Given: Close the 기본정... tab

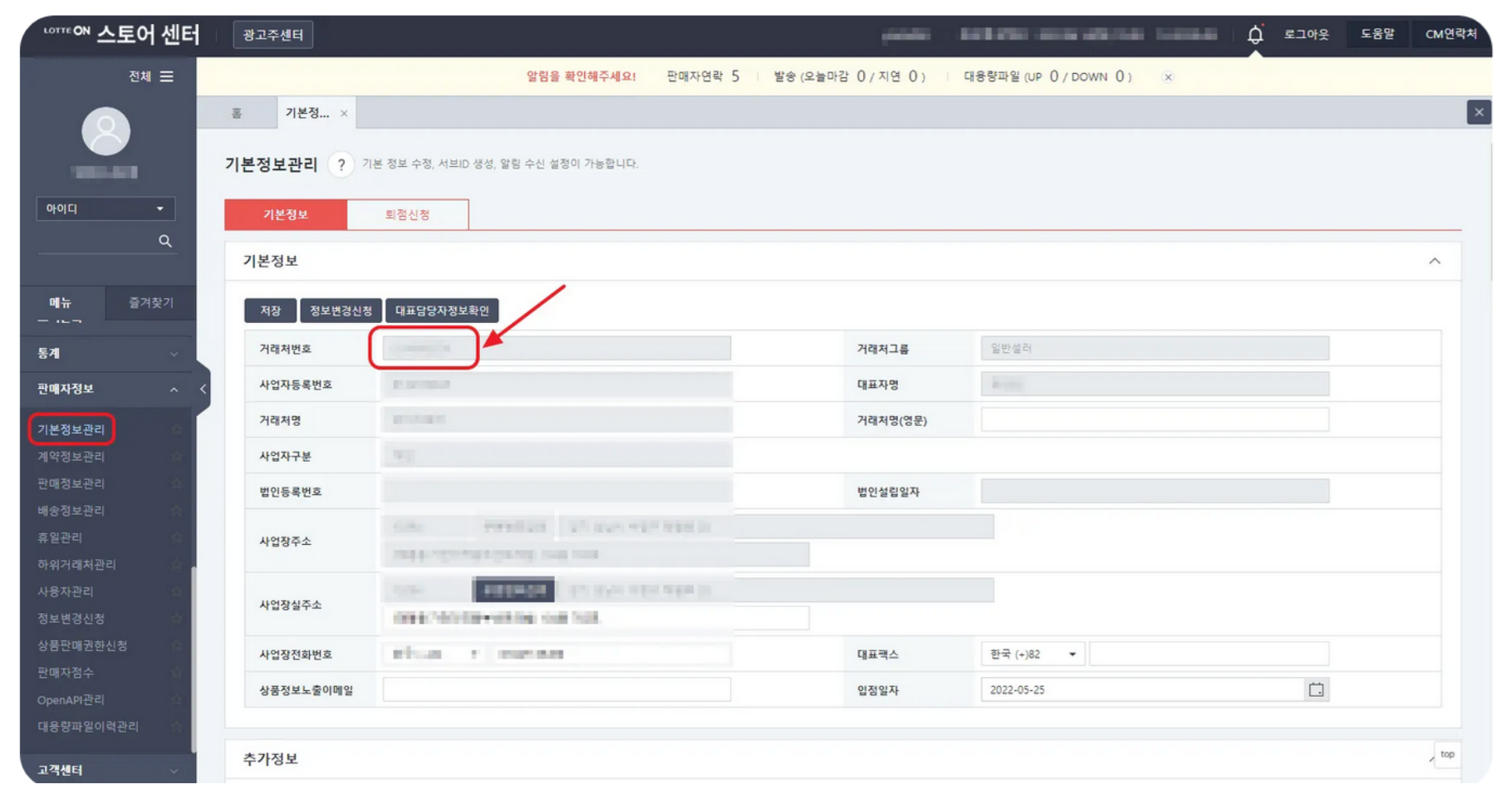Looking at the screenshot, I should point(344,113).
